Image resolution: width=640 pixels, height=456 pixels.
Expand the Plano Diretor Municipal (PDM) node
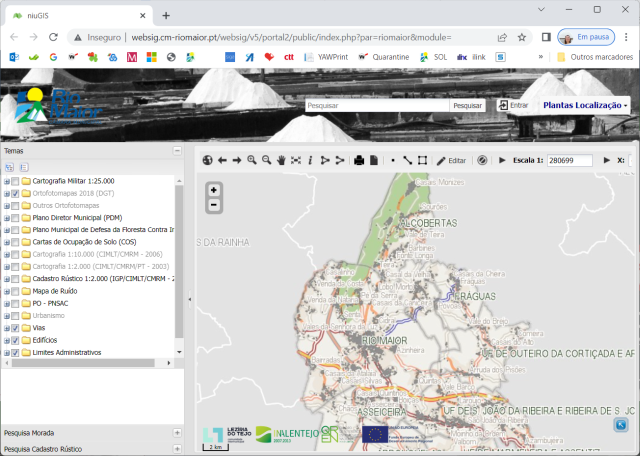[6, 217]
